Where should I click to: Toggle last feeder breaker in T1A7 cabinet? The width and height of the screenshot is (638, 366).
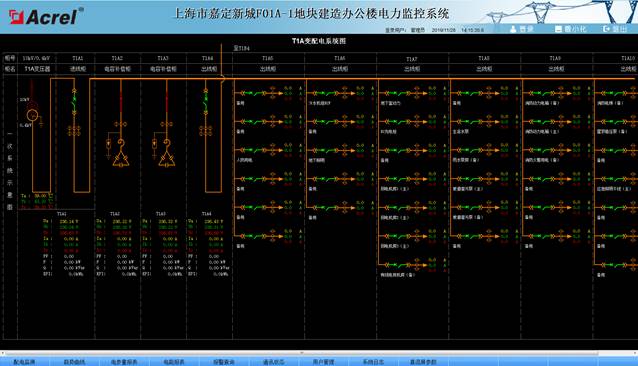point(398,265)
